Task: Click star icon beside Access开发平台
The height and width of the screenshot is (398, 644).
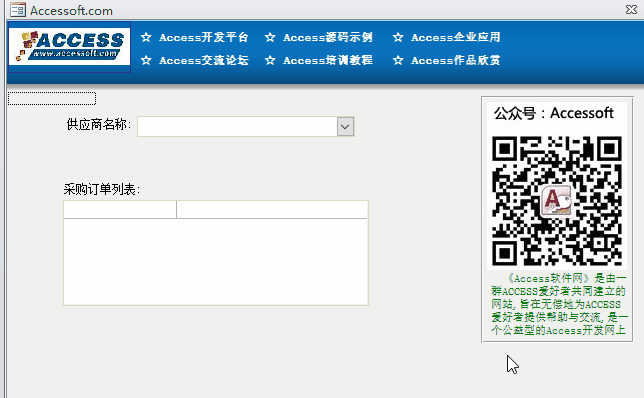Action: pos(146,37)
